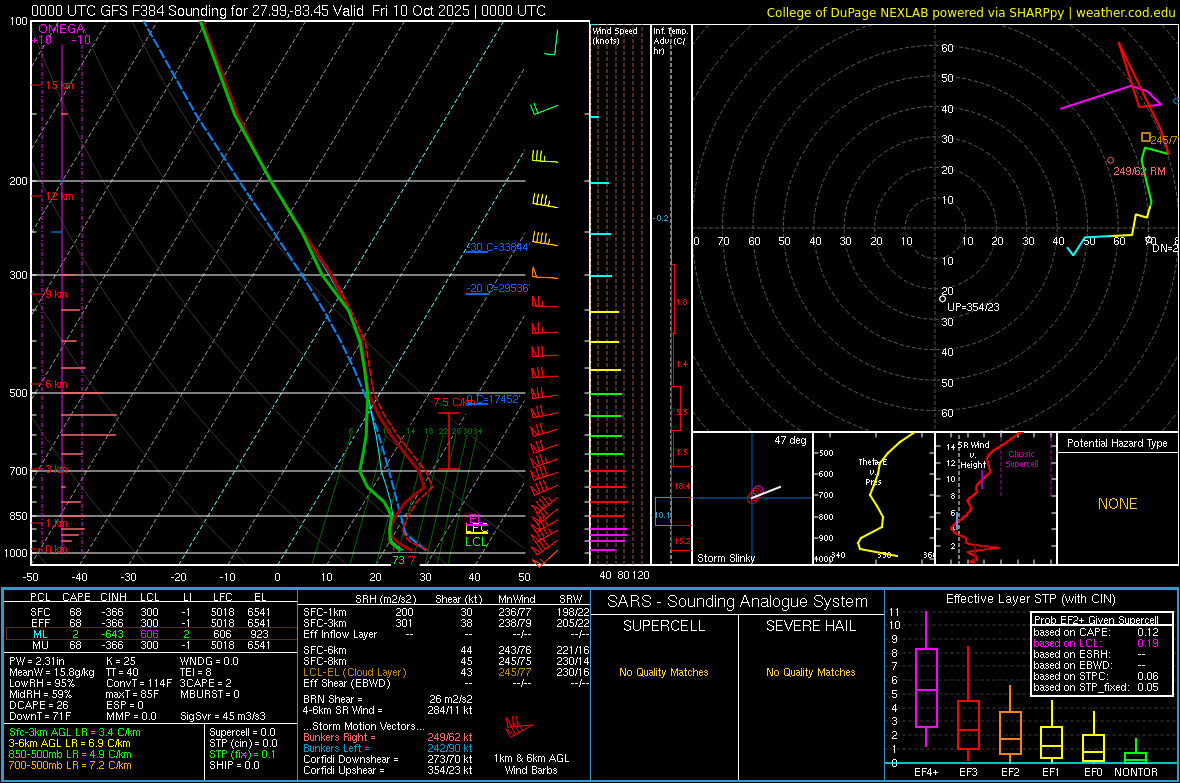This screenshot has height=783, width=1180.
Task: Click the SFC parcel row label
Action: 40,612
